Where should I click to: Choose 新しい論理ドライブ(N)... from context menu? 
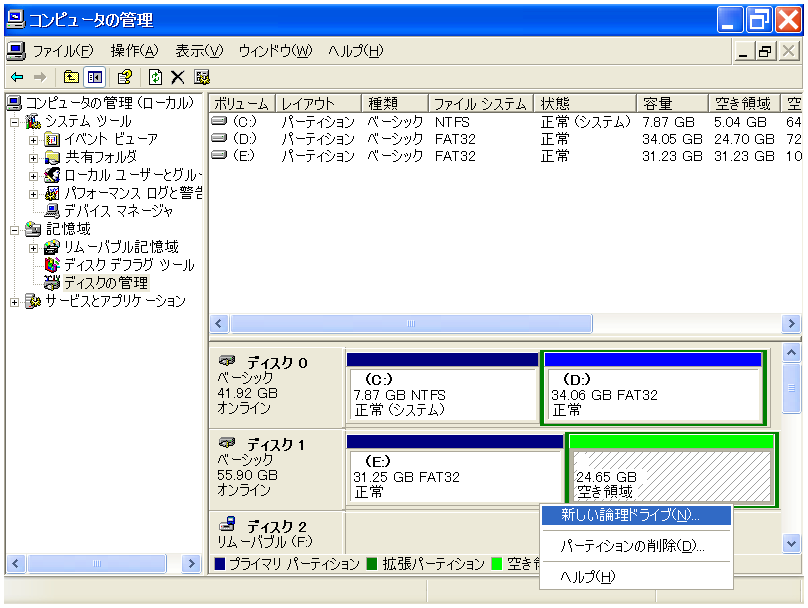(636, 515)
